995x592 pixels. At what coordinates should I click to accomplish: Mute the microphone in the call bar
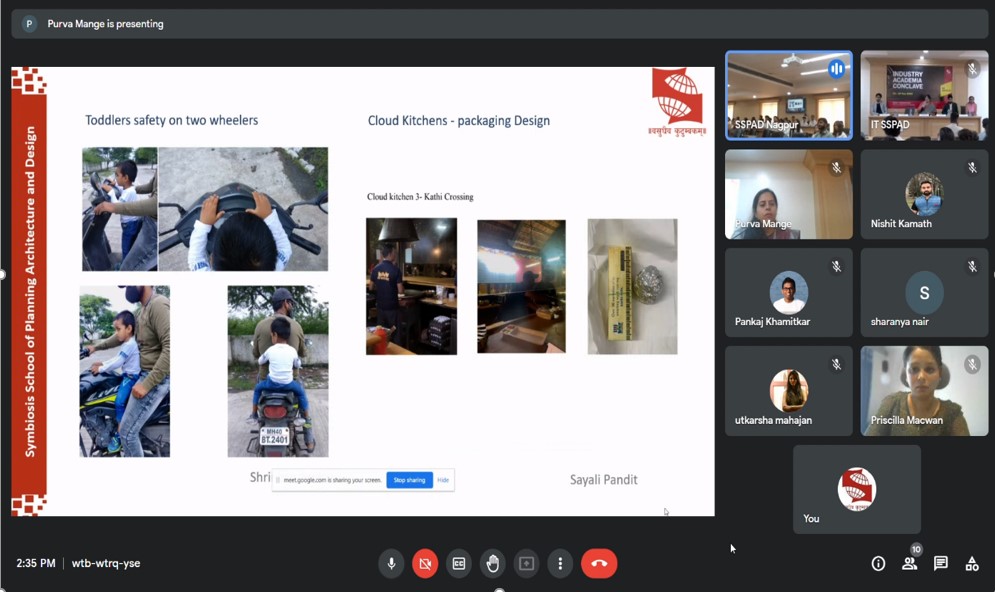point(391,564)
